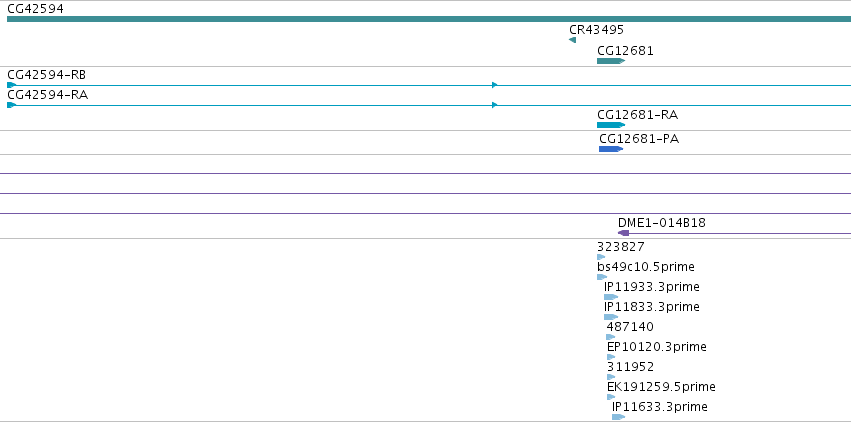851x422 pixels.
Task: Click the 487140 label text
Action: pyautogui.click(x=630, y=327)
